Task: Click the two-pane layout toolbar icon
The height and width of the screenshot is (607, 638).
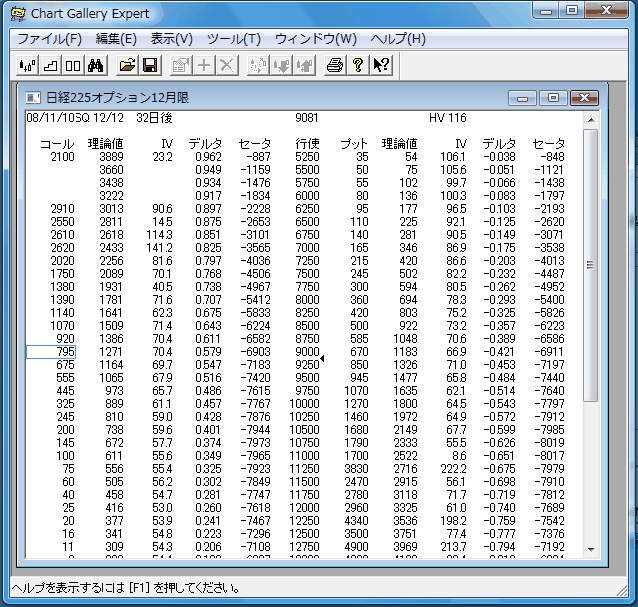Action: coord(73,65)
